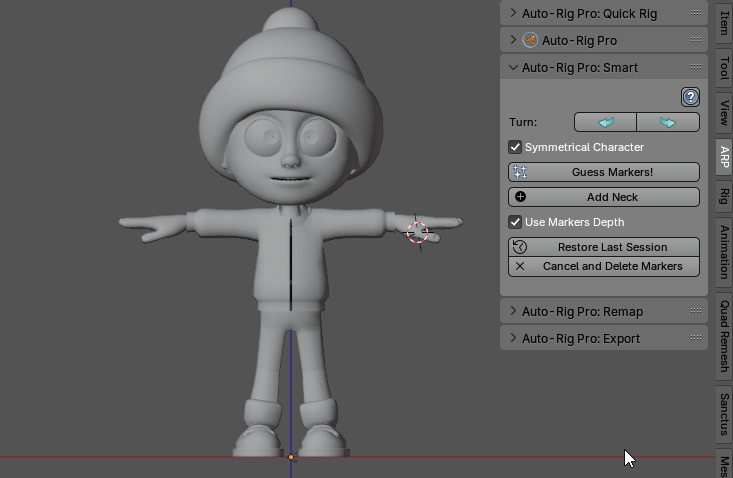Click the object origin point at feet

[291, 457]
